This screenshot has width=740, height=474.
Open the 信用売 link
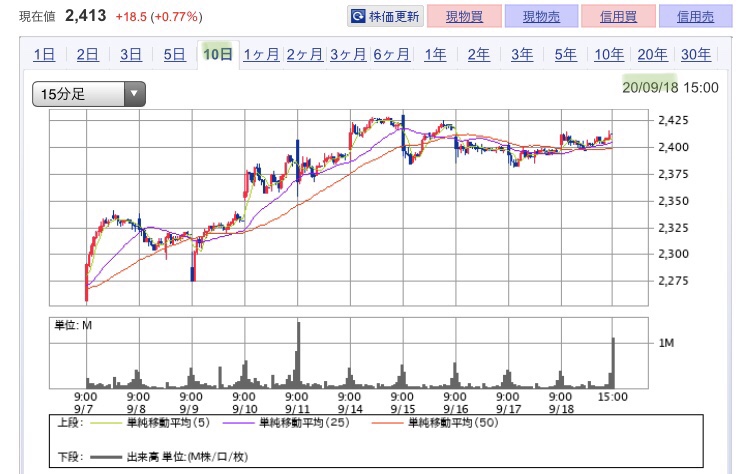695,17
